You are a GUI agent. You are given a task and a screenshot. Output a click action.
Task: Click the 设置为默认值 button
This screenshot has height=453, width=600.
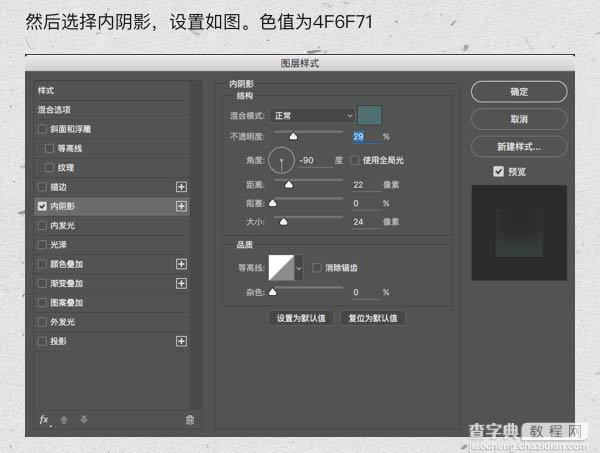pyautogui.click(x=301, y=318)
